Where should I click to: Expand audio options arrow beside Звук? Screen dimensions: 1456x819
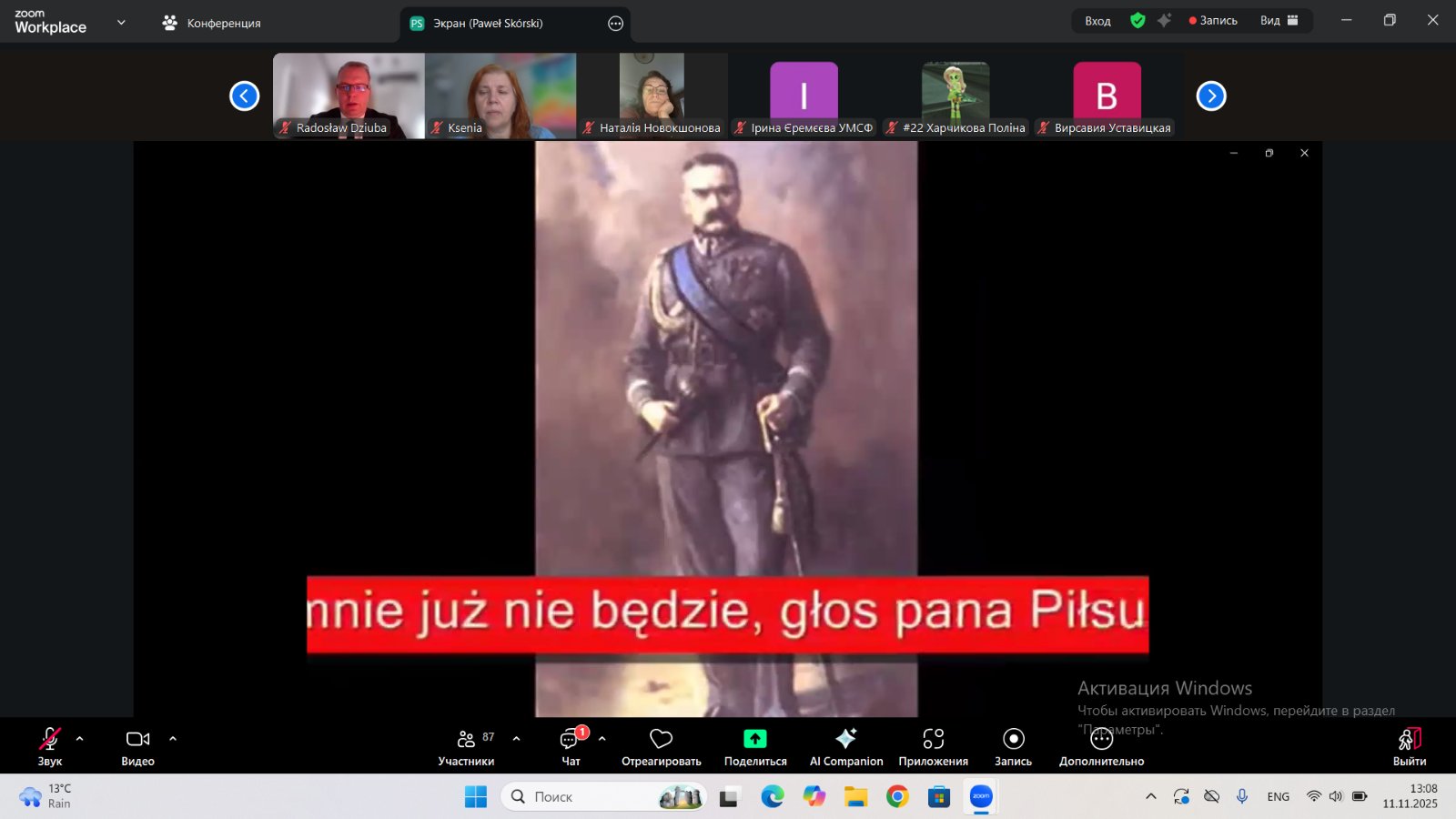pos(80,739)
